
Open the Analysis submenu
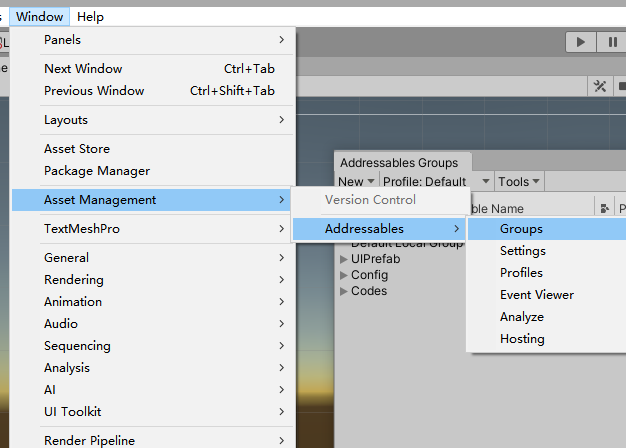153,368
